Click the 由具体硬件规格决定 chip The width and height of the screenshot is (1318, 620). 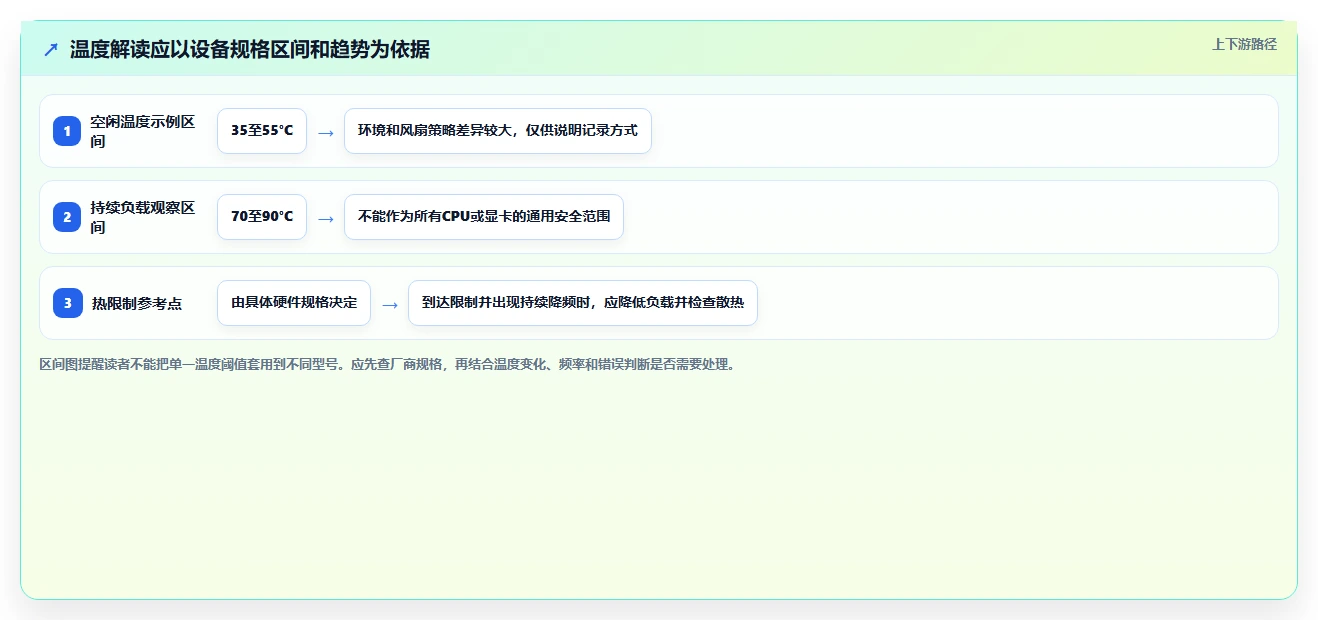tap(294, 303)
